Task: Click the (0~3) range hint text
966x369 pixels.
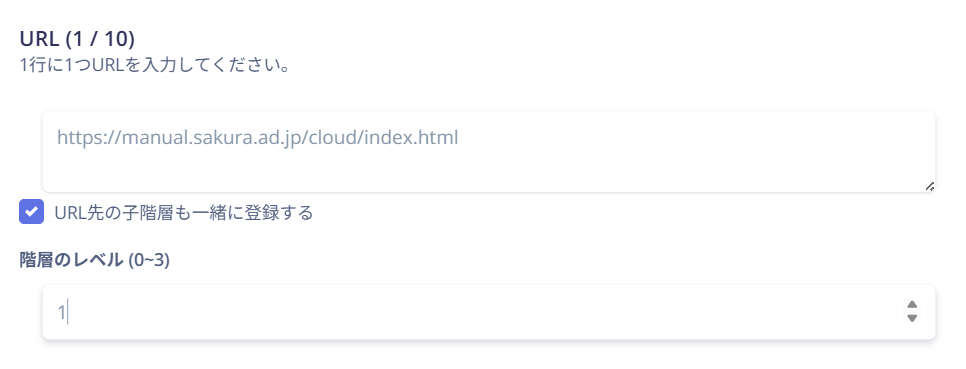Action: [148, 261]
